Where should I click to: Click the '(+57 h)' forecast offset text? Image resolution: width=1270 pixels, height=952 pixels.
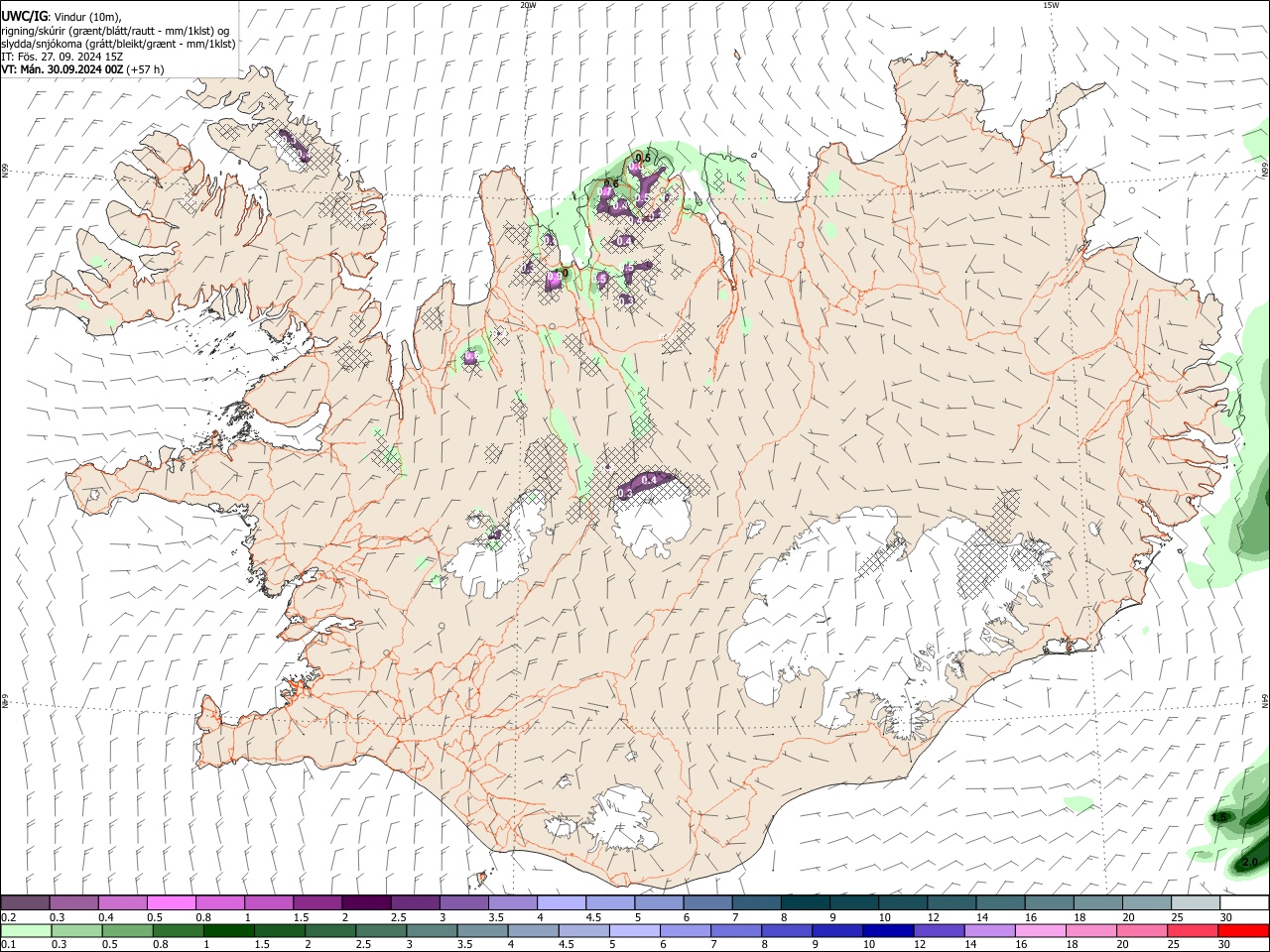(146, 69)
